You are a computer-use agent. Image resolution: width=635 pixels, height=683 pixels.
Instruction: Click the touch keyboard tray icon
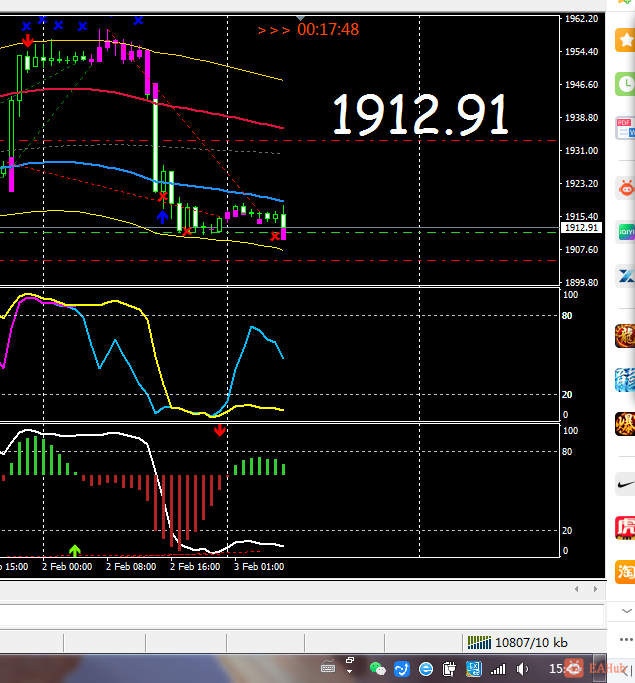328,666
